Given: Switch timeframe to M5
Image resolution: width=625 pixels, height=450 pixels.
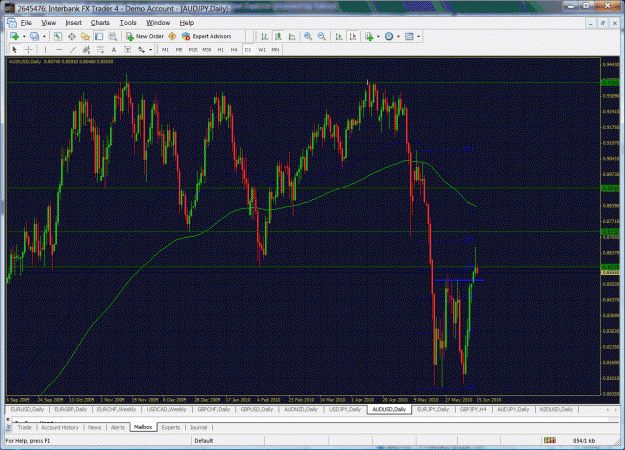Looking at the screenshot, I should click(x=179, y=49).
